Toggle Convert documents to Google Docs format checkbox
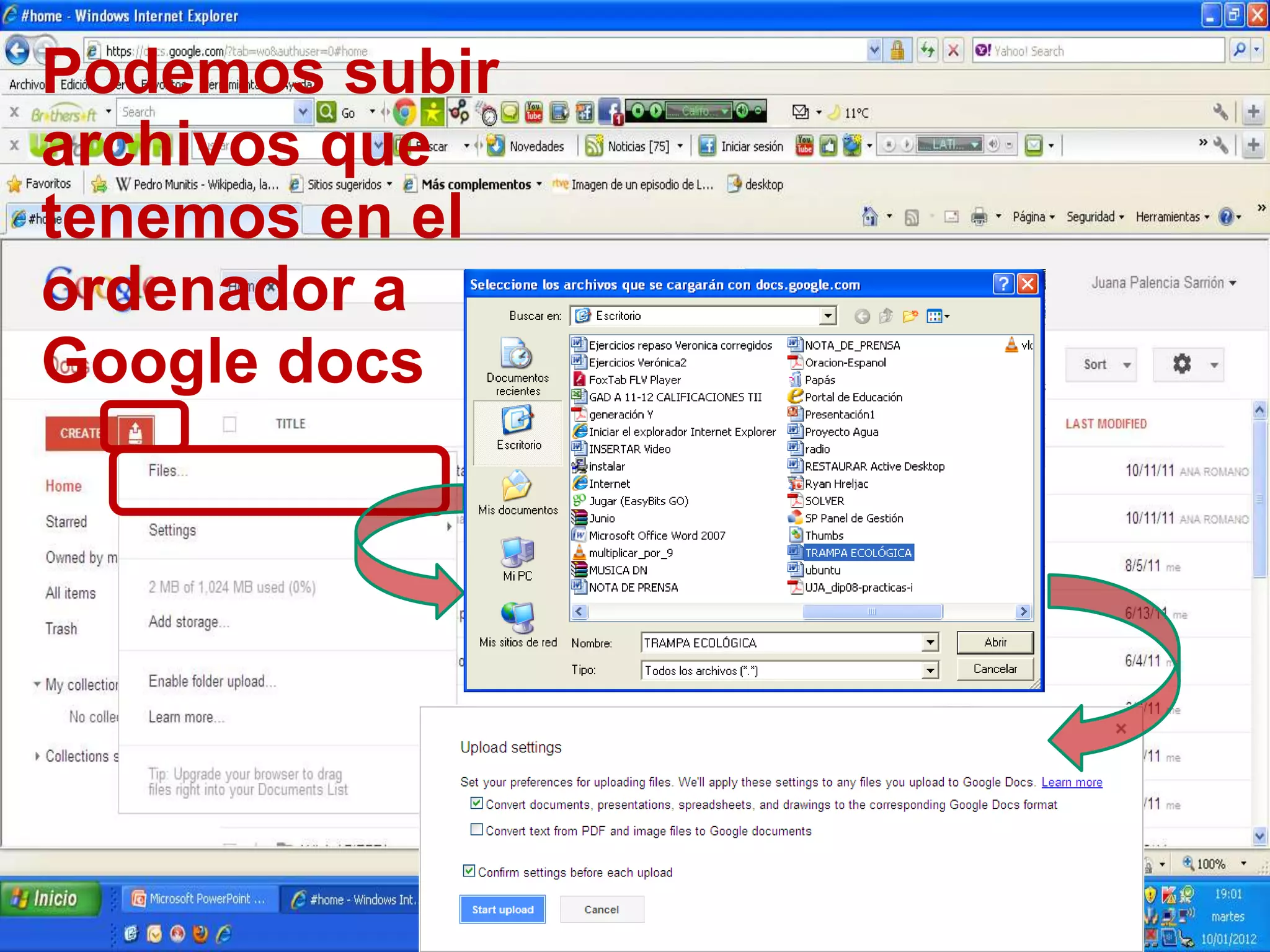Viewport: 1270px width, 952px height. tap(476, 803)
